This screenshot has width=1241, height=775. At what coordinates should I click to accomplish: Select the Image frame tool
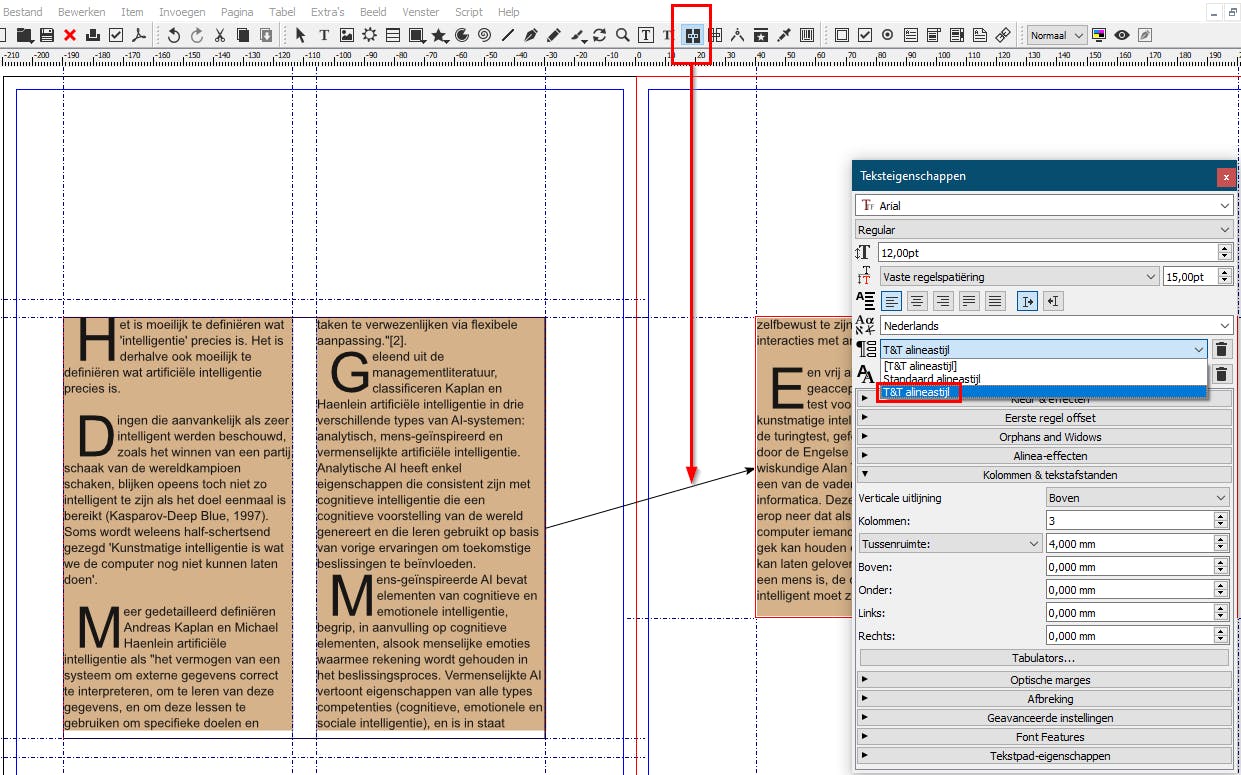click(x=347, y=35)
